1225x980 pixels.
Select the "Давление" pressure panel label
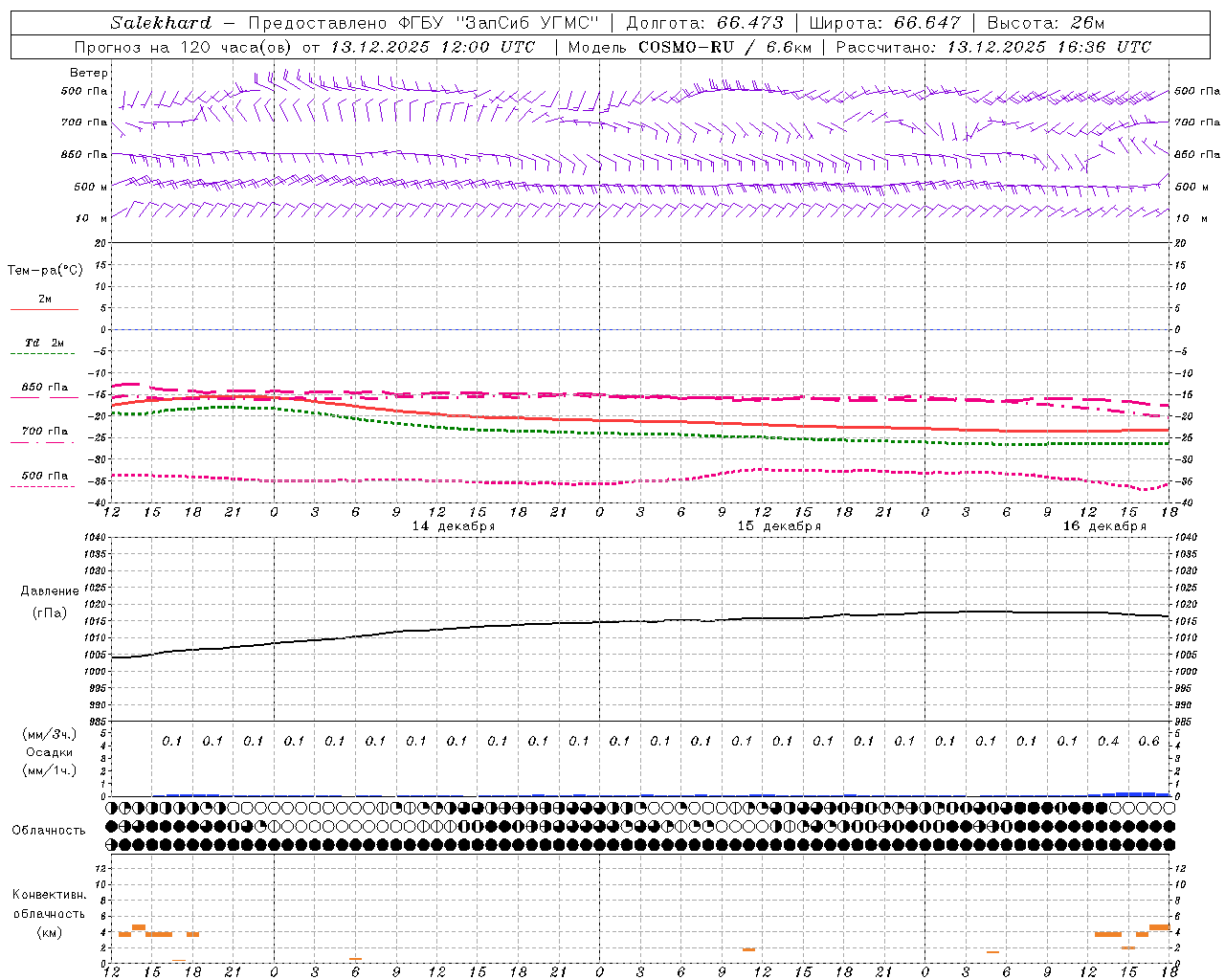click(x=50, y=591)
